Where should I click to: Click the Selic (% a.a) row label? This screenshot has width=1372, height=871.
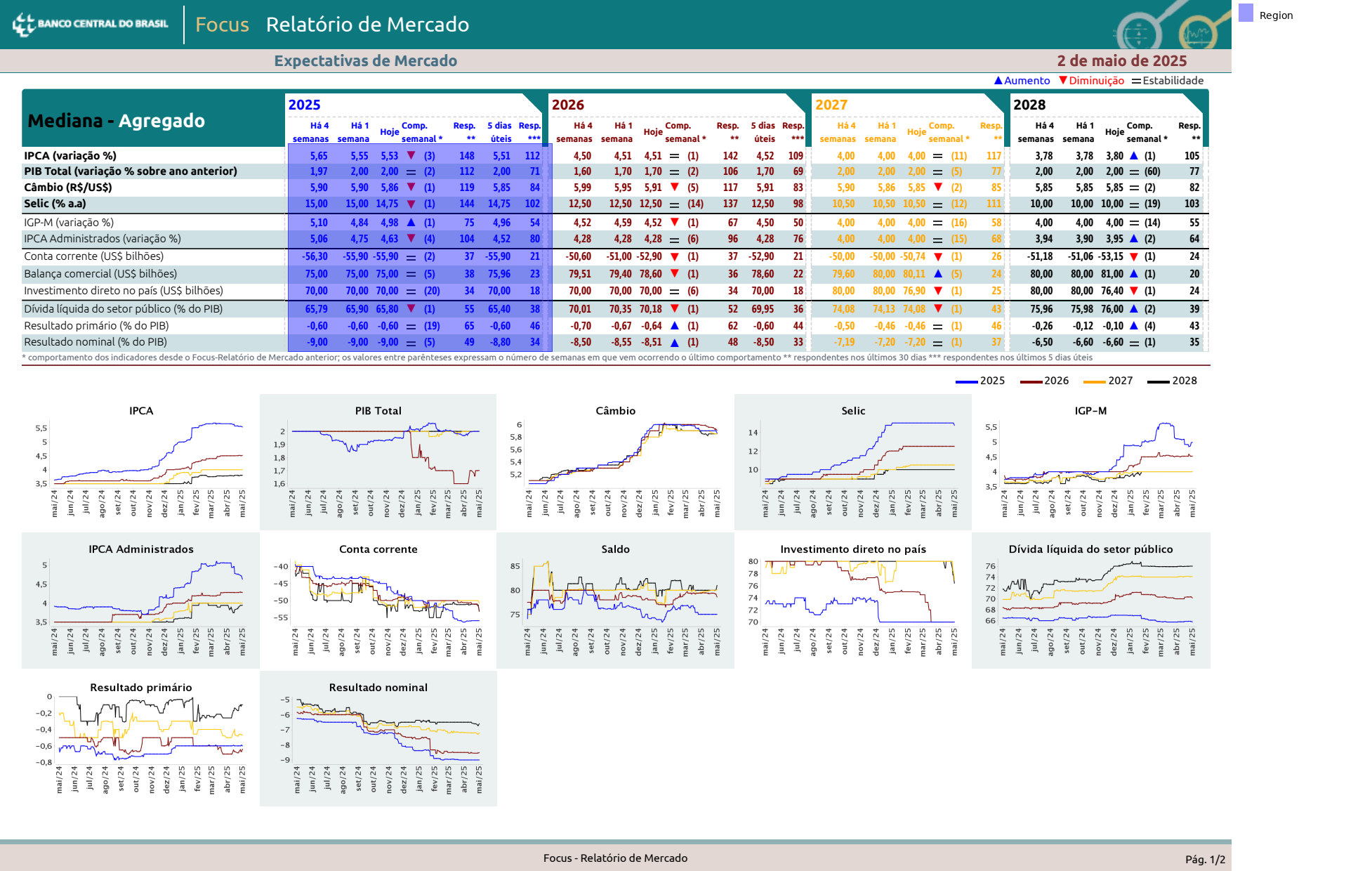click(x=55, y=204)
